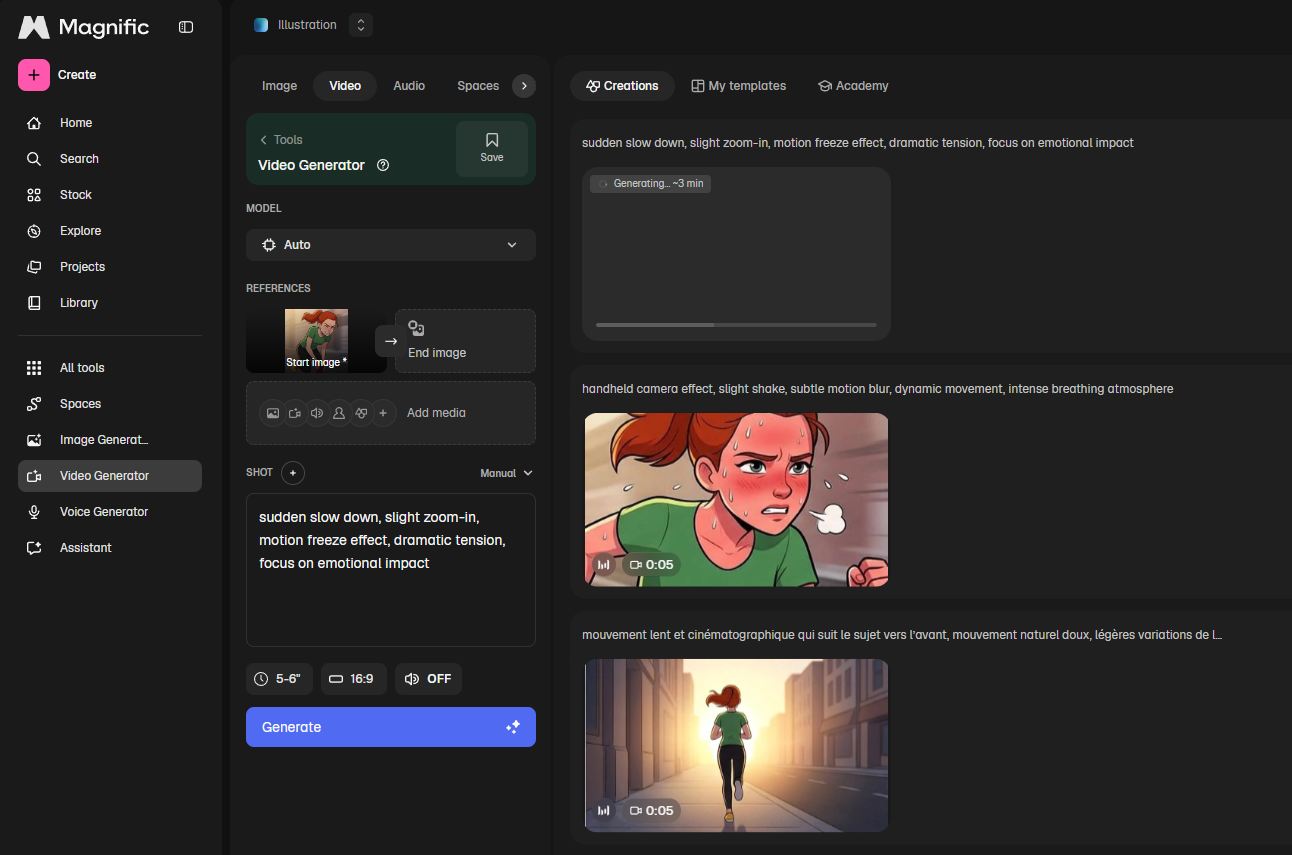Viewport: 1292px width, 855px height.
Task: Click the help icon beside Video Generator
Action: point(383,165)
